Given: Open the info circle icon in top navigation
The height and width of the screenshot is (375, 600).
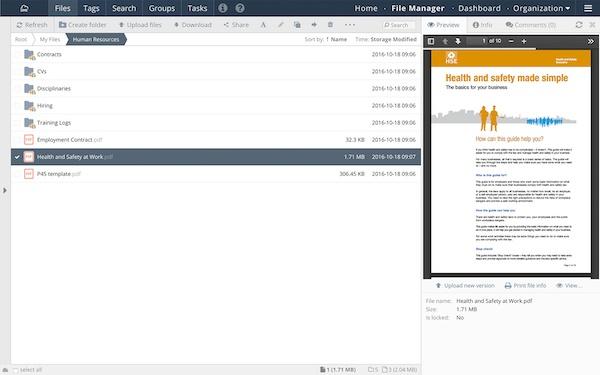Looking at the screenshot, I should point(223,8).
